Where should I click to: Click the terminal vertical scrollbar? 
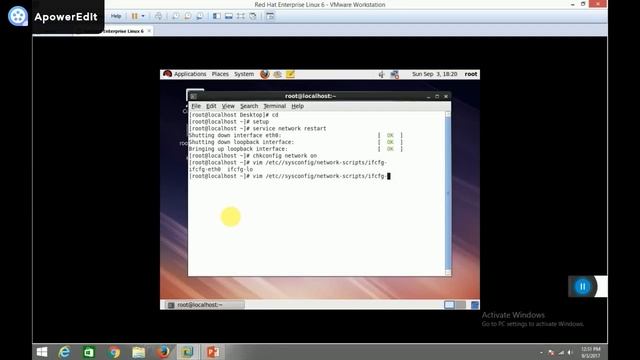pos(448,192)
